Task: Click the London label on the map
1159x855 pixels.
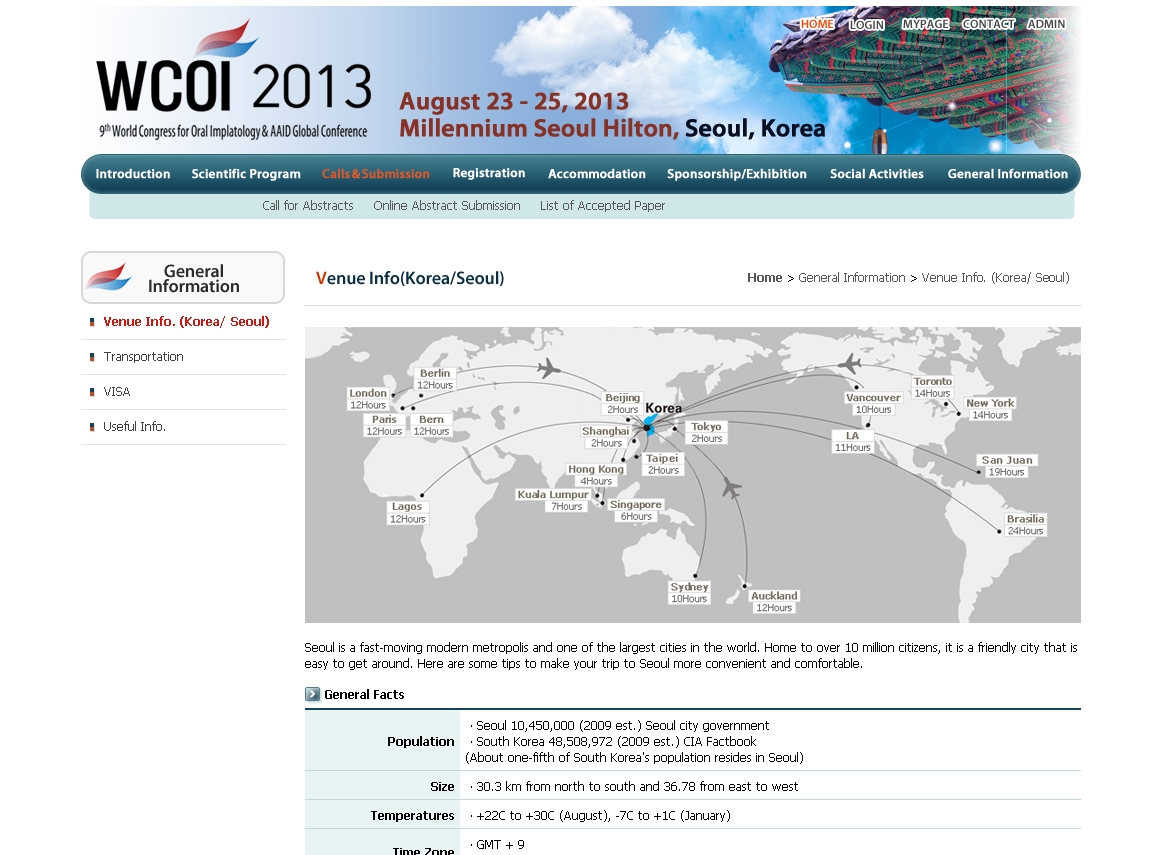Action: pos(368,399)
